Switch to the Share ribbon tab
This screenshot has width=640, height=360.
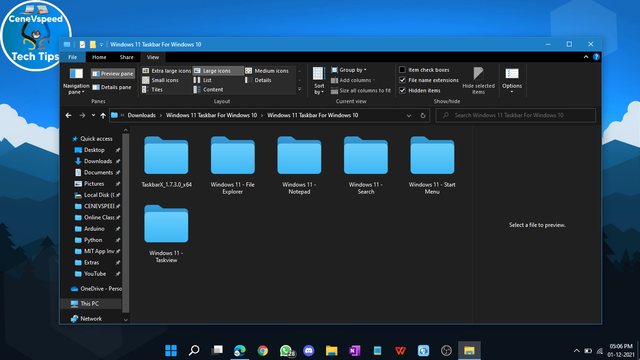tap(127, 57)
